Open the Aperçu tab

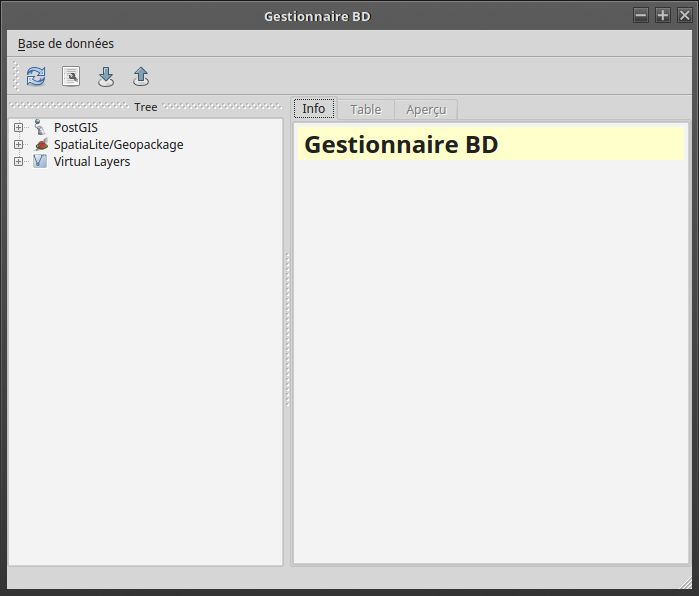[x=426, y=110]
